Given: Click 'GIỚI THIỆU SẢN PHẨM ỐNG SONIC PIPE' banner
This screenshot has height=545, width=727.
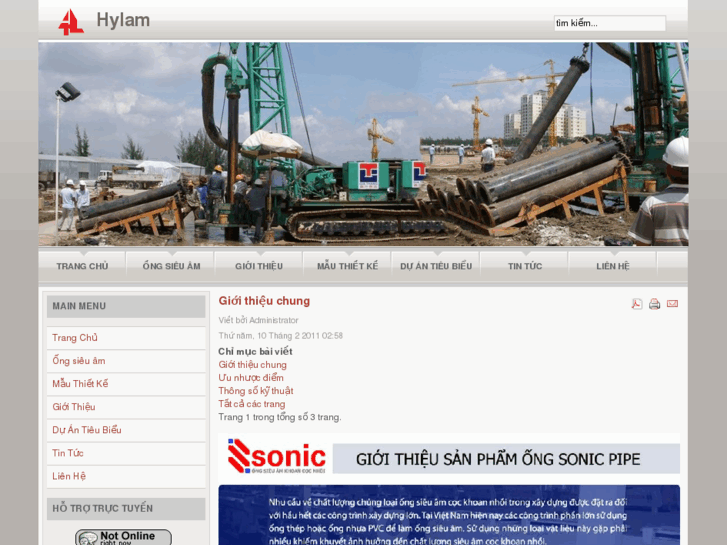Looking at the screenshot, I should tap(506, 459).
